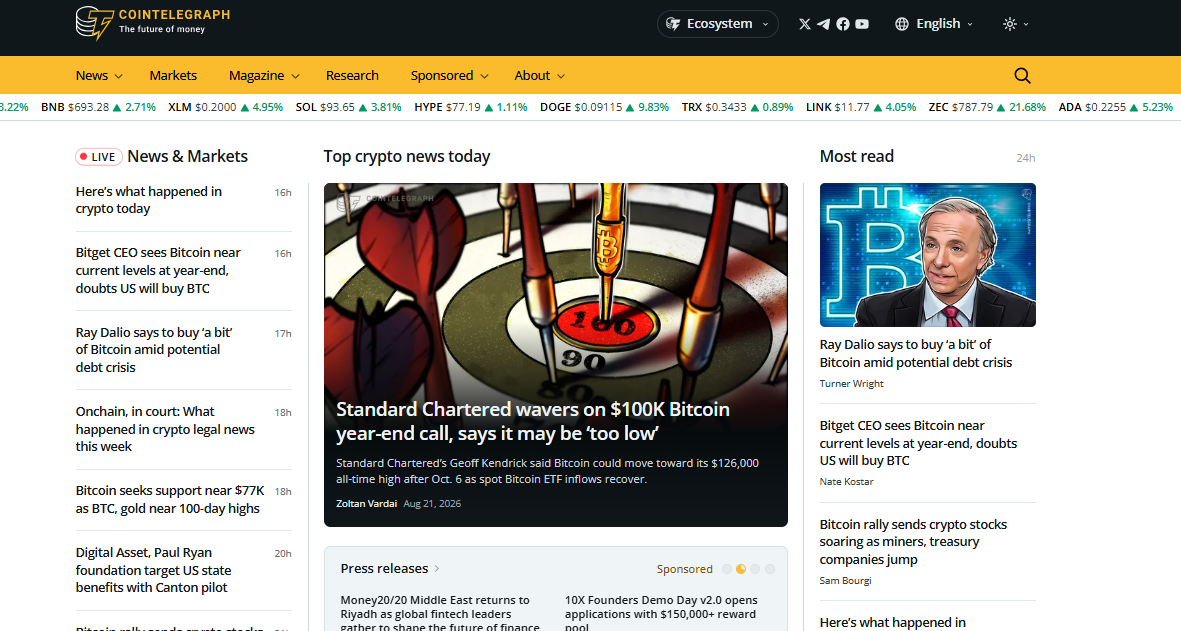
Task: Open Digital Asset, Paul Ryan foundation article
Action: click(153, 570)
